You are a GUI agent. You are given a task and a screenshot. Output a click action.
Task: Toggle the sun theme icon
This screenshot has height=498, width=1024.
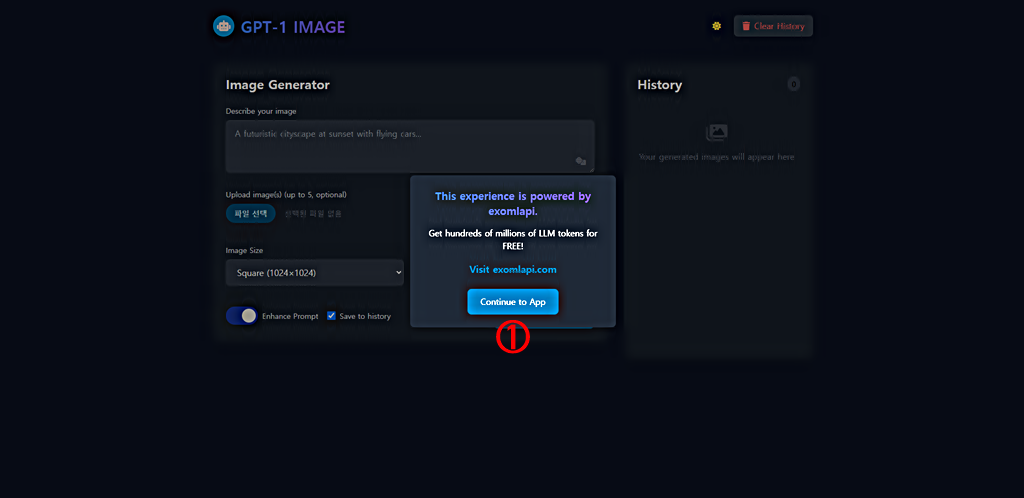716,26
